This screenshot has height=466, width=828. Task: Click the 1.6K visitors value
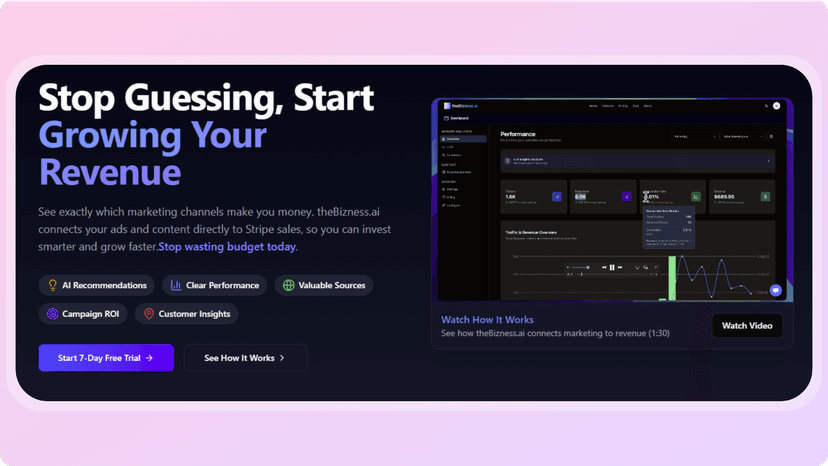tap(511, 197)
